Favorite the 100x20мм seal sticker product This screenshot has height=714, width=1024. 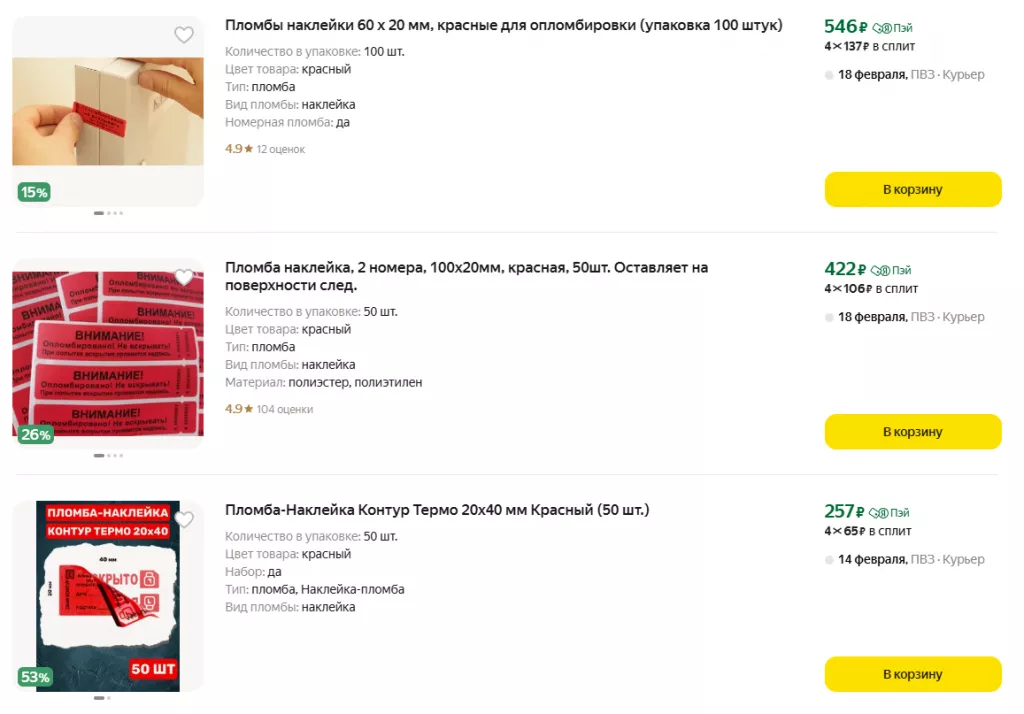pos(184,277)
